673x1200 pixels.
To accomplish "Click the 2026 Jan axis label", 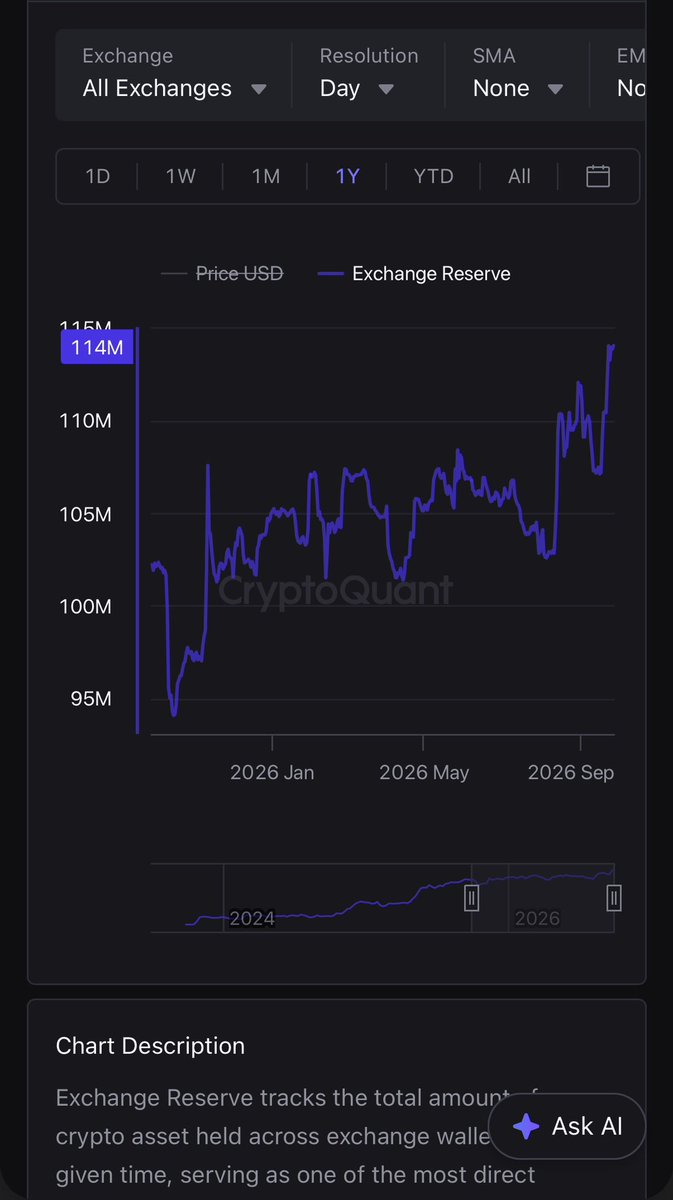I will (x=272, y=772).
